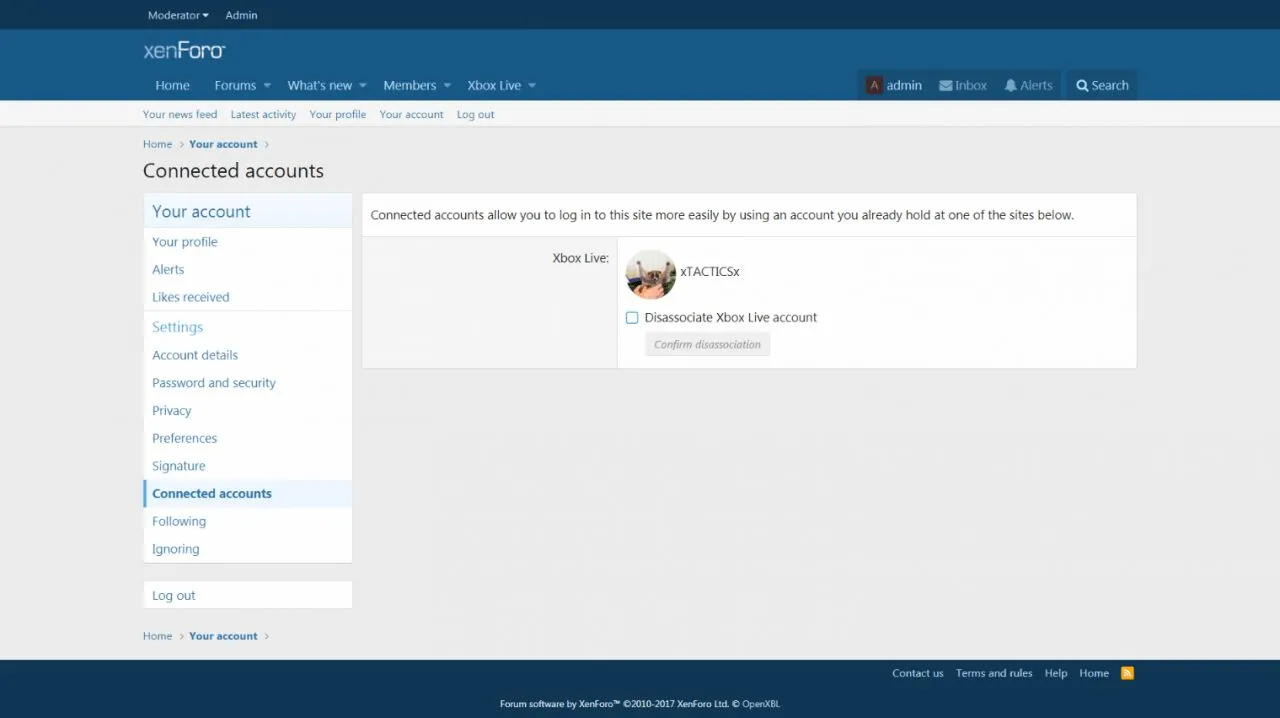
Task: Select Your profile in sidebar
Action: (x=247, y=242)
